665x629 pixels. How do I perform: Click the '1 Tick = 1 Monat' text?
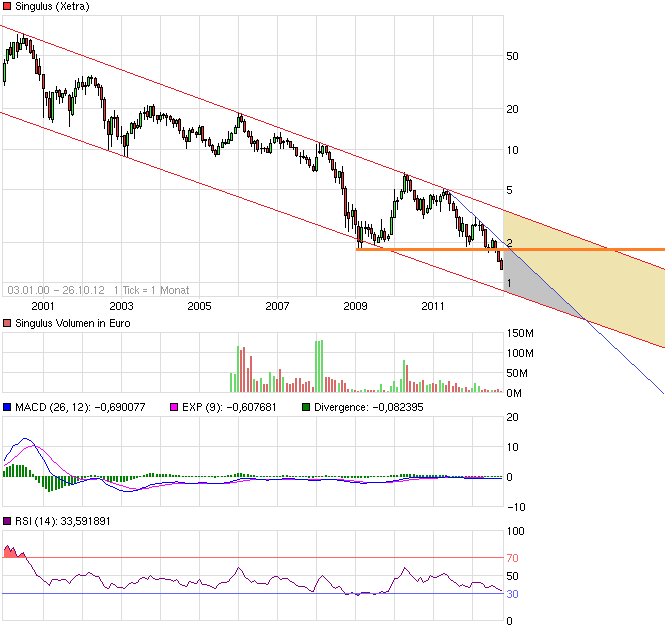click(x=151, y=290)
